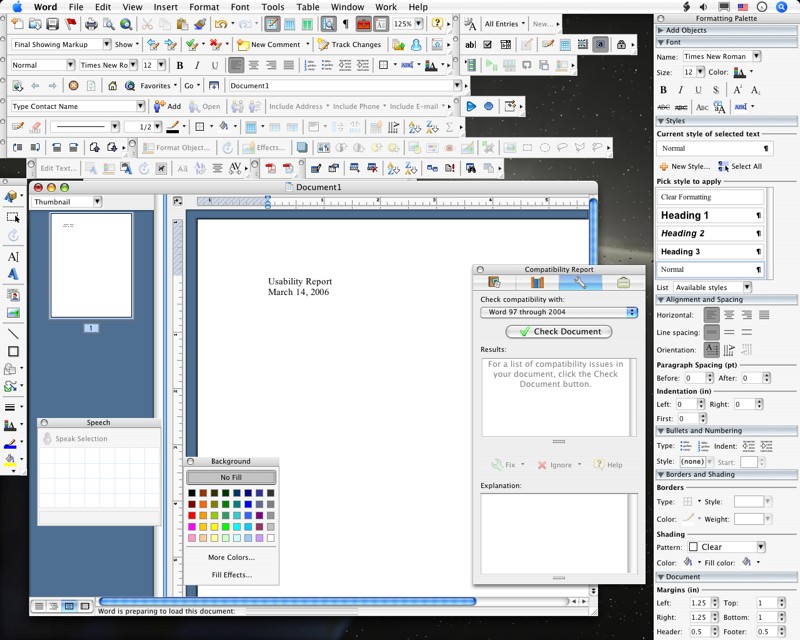Click the Print icon on Standard toolbar
This screenshot has height=640, width=800.
coord(91,24)
